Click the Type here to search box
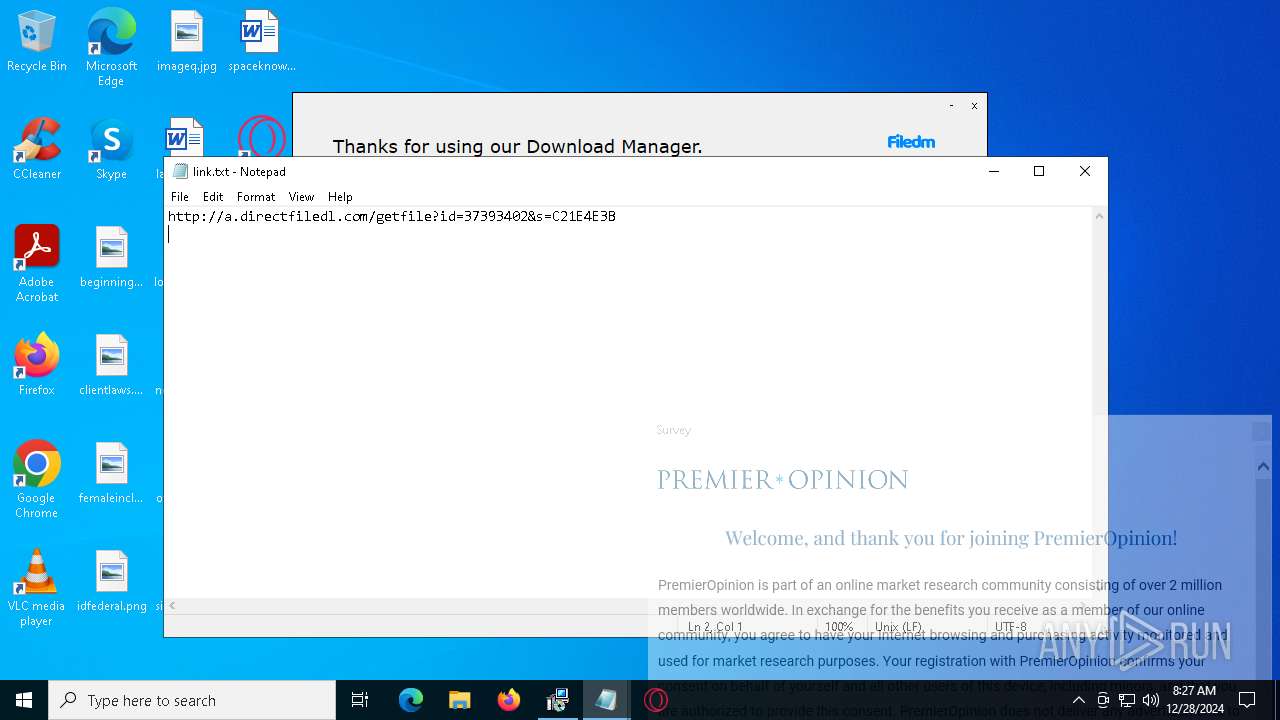This screenshot has width=1280, height=720. pos(192,700)
